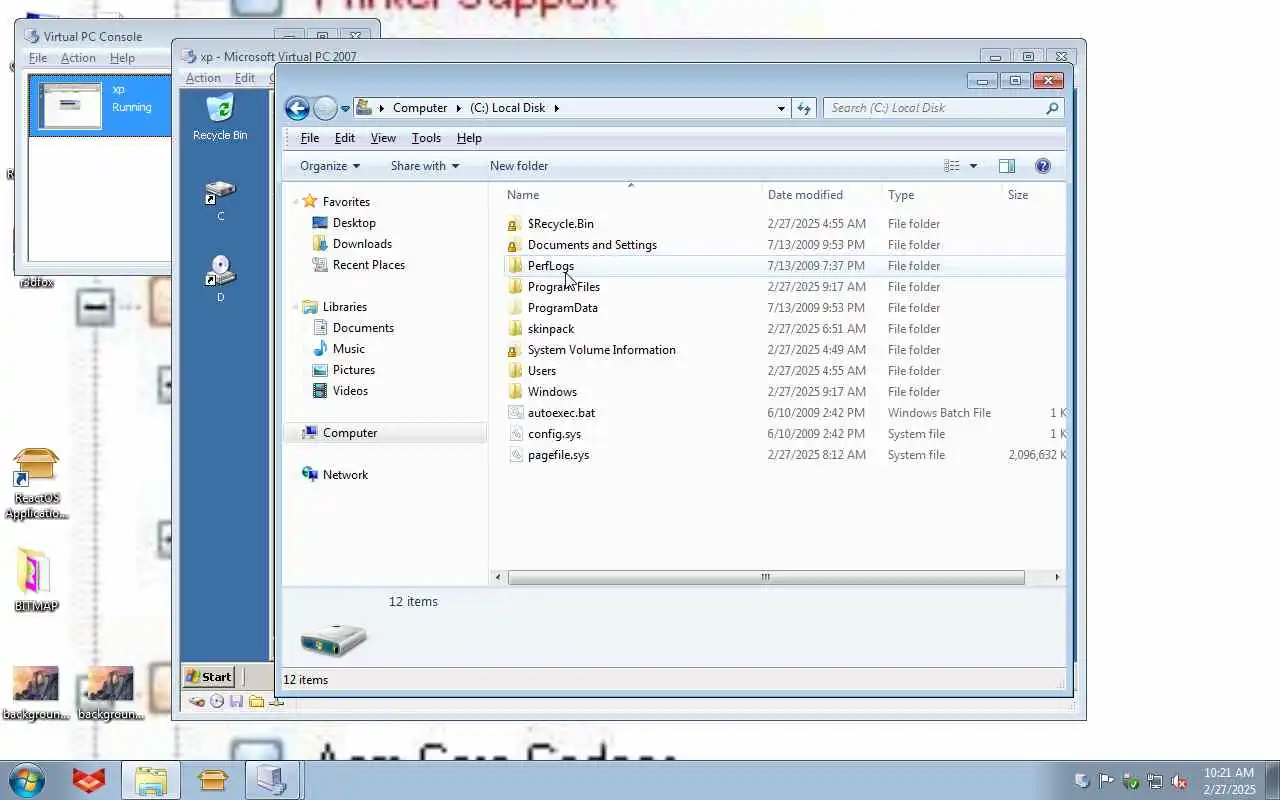The width and height of the screenshot is (1280, 800).
Task: Select the Users folder icon
Action: [x=515, y=371]
